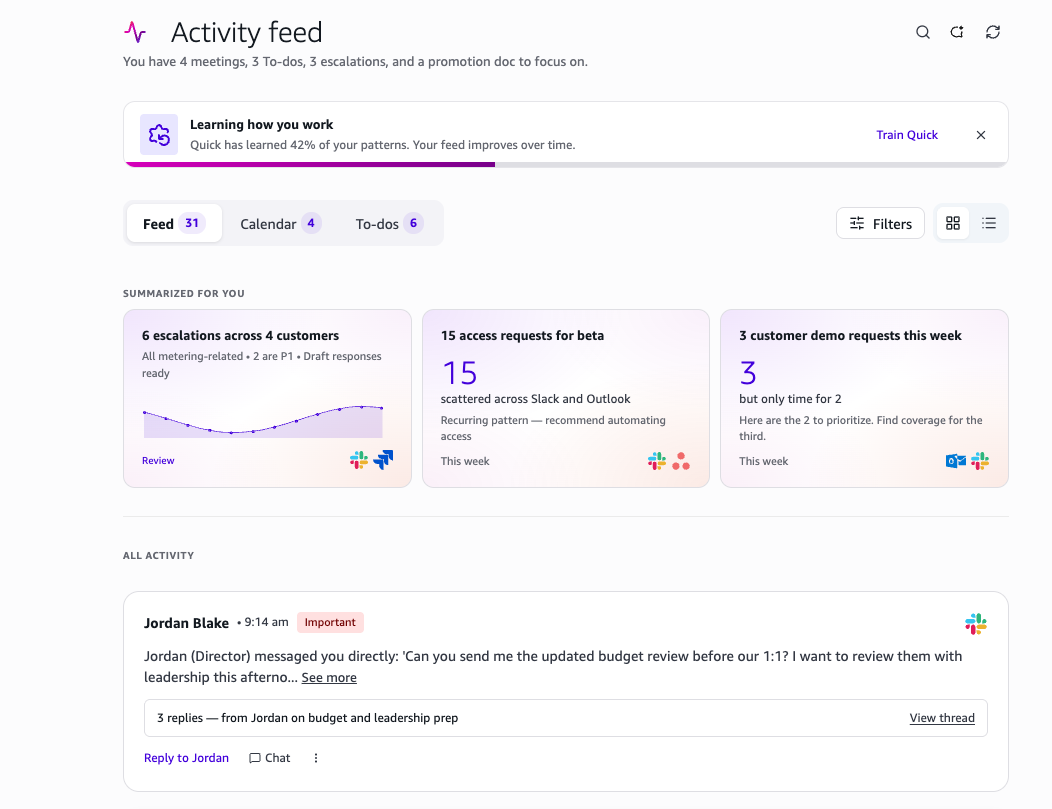Image resolution: width=1052 pixels, height=809 pixels.
Task: Click Asana icon on access requests card
Action: click(681, 461)
